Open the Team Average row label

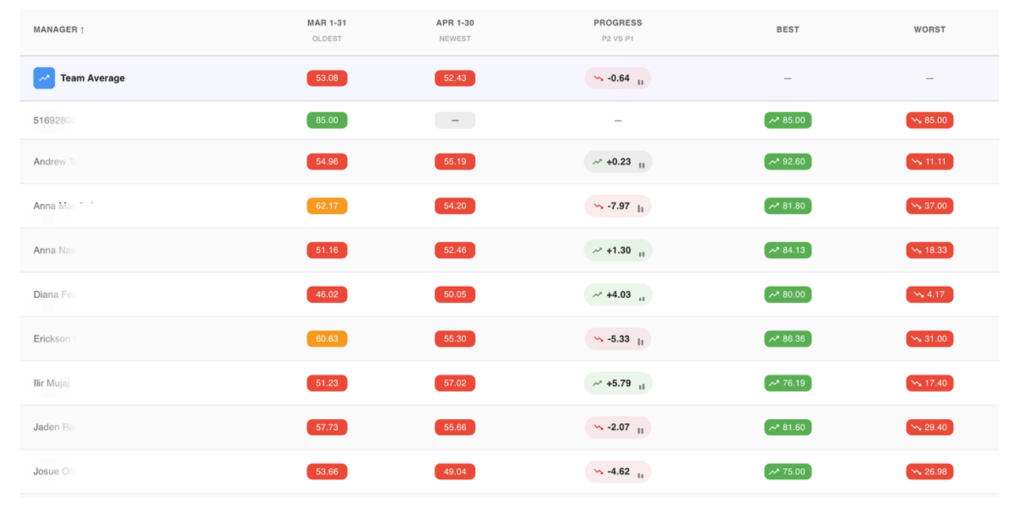[93, 78]
